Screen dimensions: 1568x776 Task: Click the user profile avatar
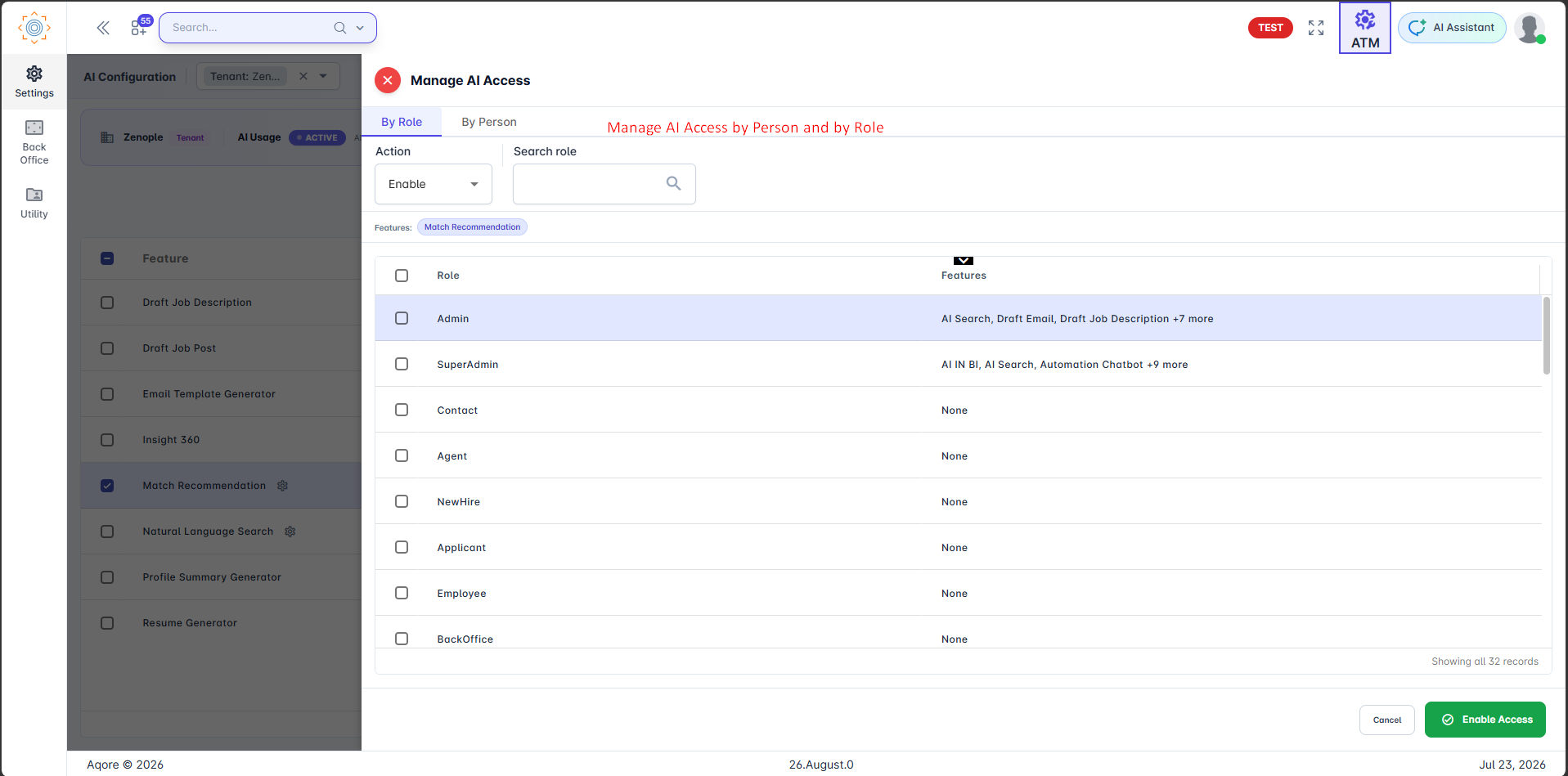(x=1529, y=28)
